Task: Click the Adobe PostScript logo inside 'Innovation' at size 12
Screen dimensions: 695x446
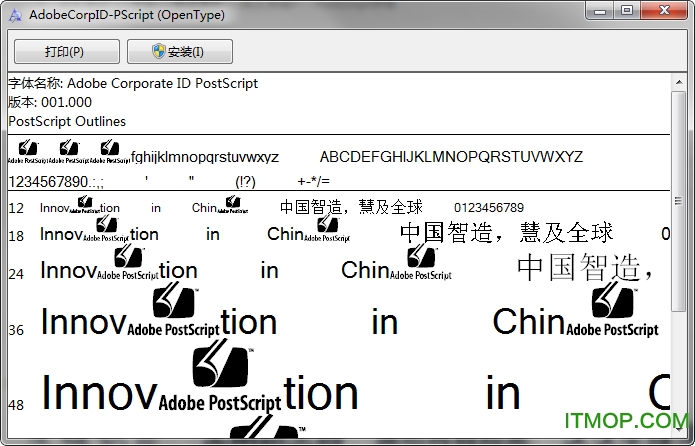Action: coord(84,205)
